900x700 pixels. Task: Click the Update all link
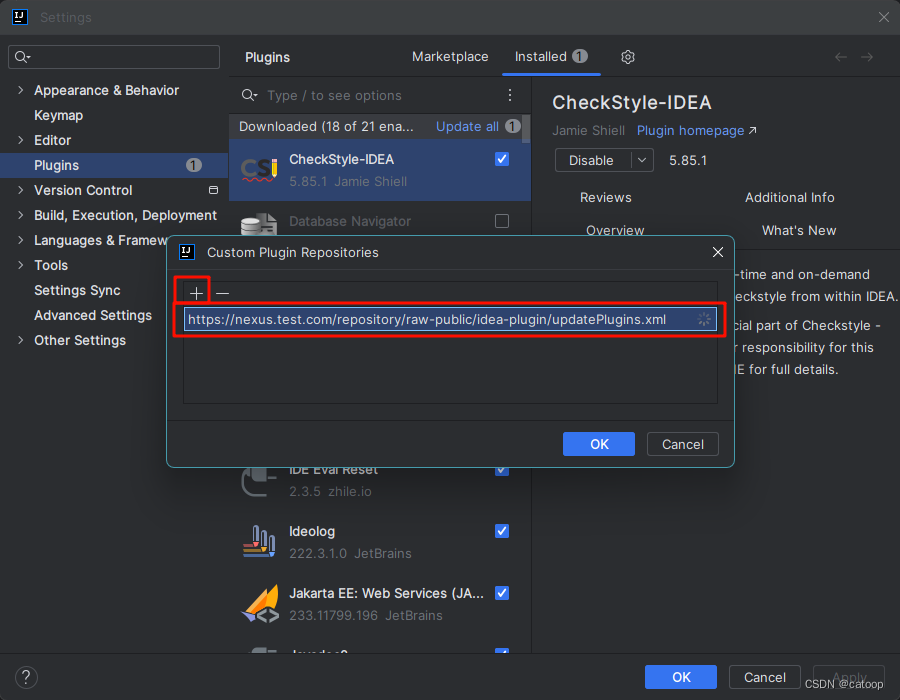[x=467, y=126]
